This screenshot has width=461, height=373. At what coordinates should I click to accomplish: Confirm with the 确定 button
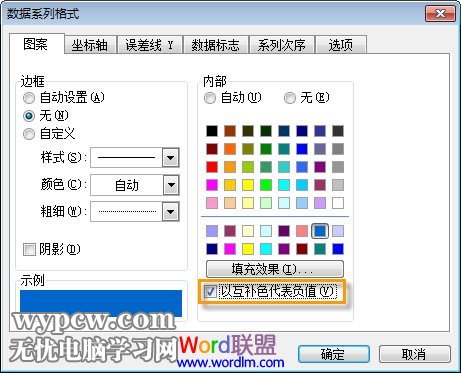[x=334, y=354]
